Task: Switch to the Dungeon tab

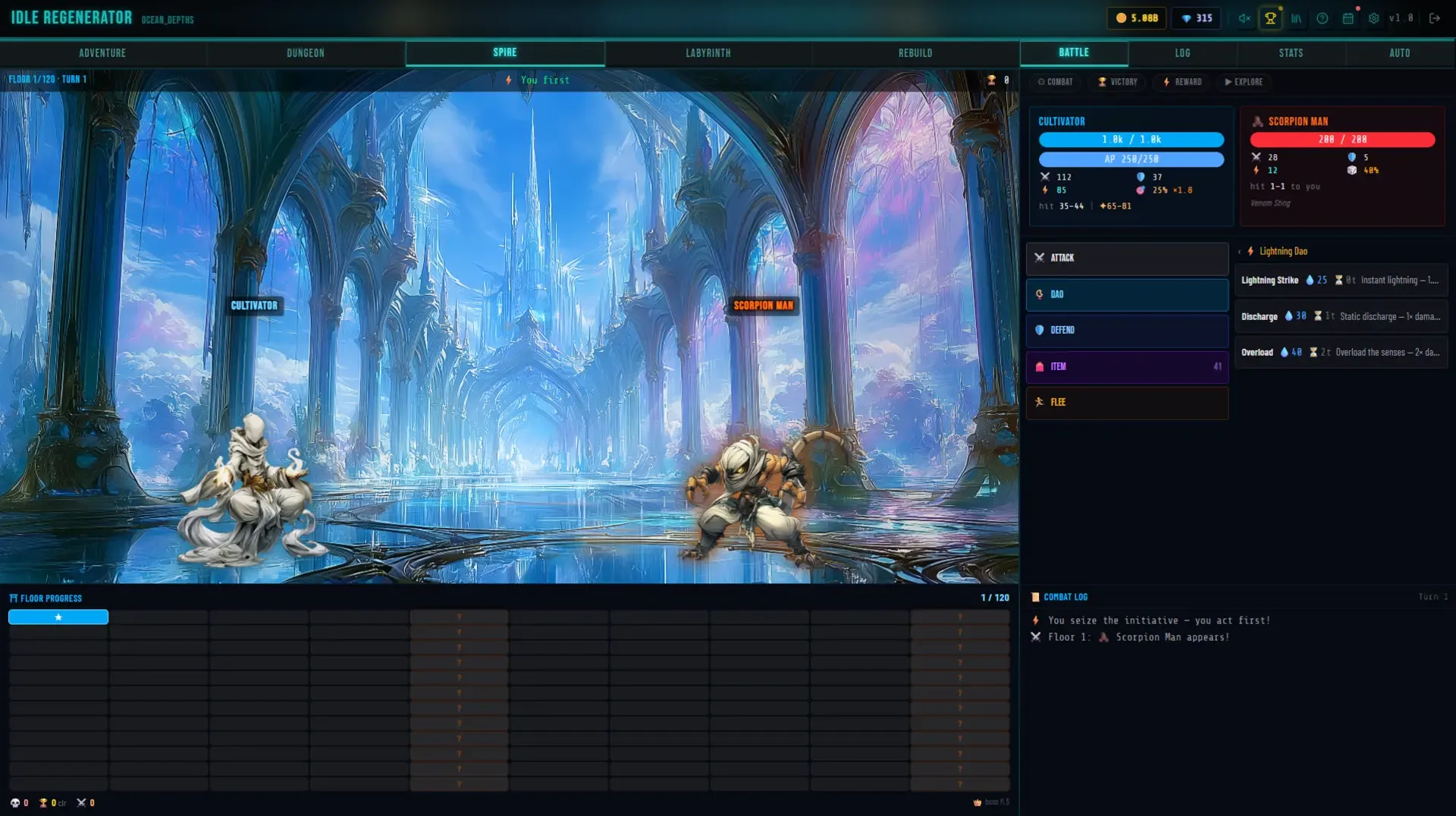Action: pos(306,53)
